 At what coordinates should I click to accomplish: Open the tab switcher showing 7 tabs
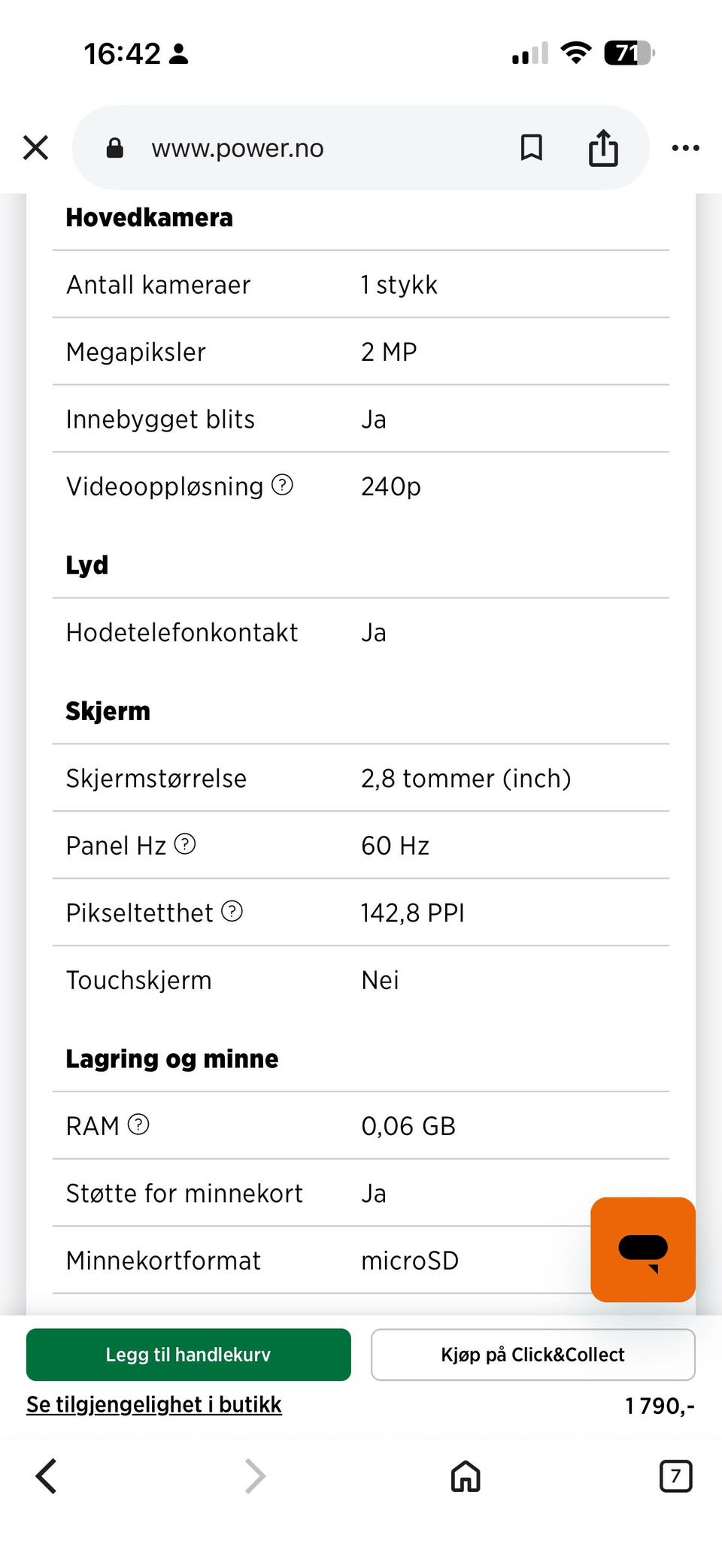point(675,1476)
